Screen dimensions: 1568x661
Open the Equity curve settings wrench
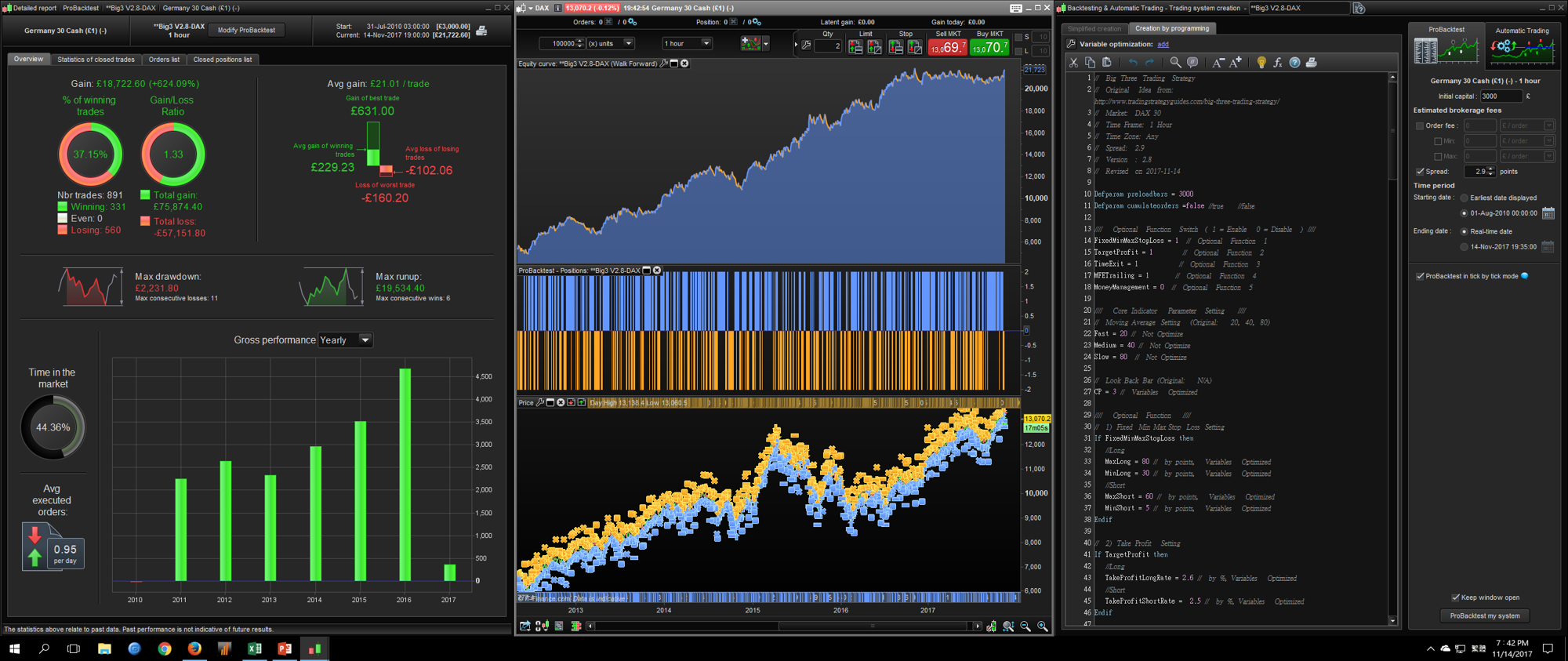pyautogui.click(x=664, y=64)
